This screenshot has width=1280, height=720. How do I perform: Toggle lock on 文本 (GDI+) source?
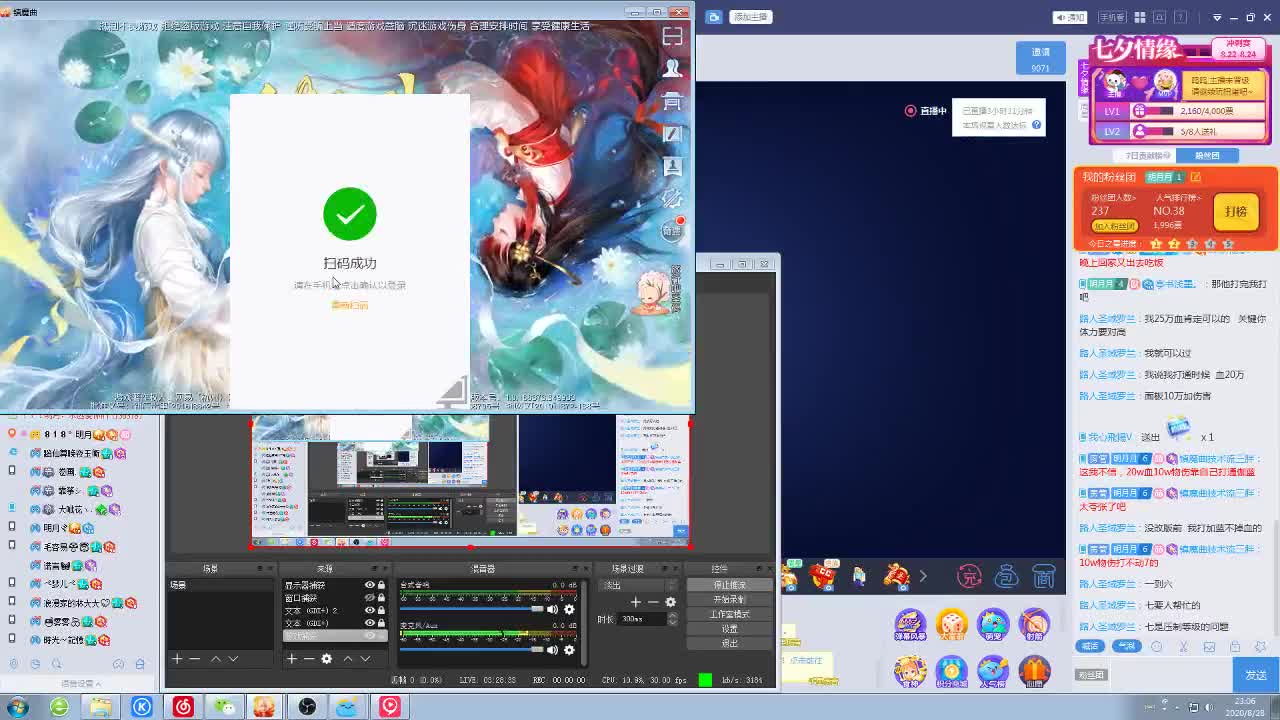click(381, 623)
